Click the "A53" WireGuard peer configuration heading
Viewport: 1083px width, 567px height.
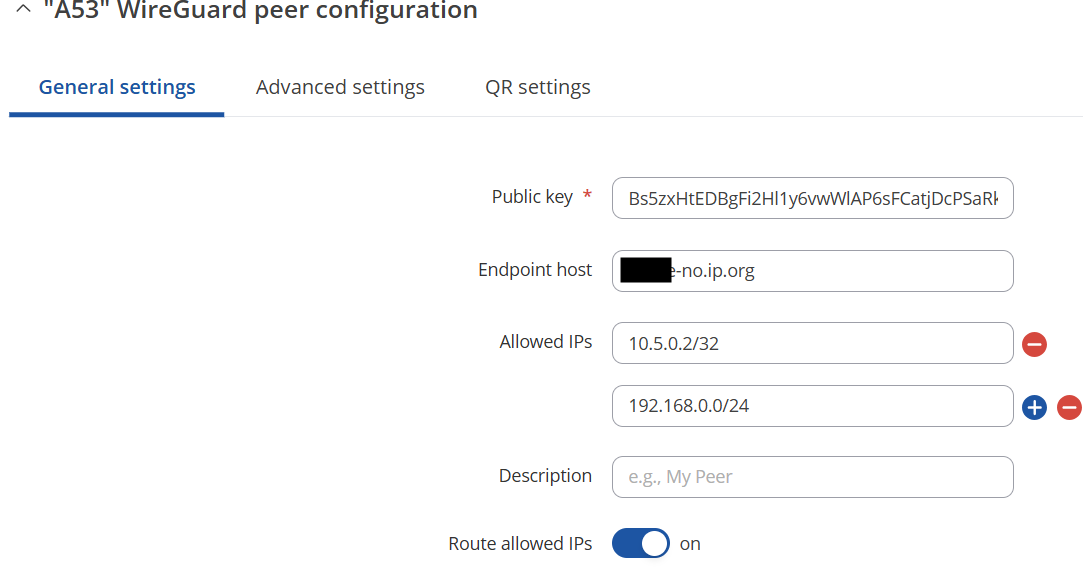[x=260, y=10]
